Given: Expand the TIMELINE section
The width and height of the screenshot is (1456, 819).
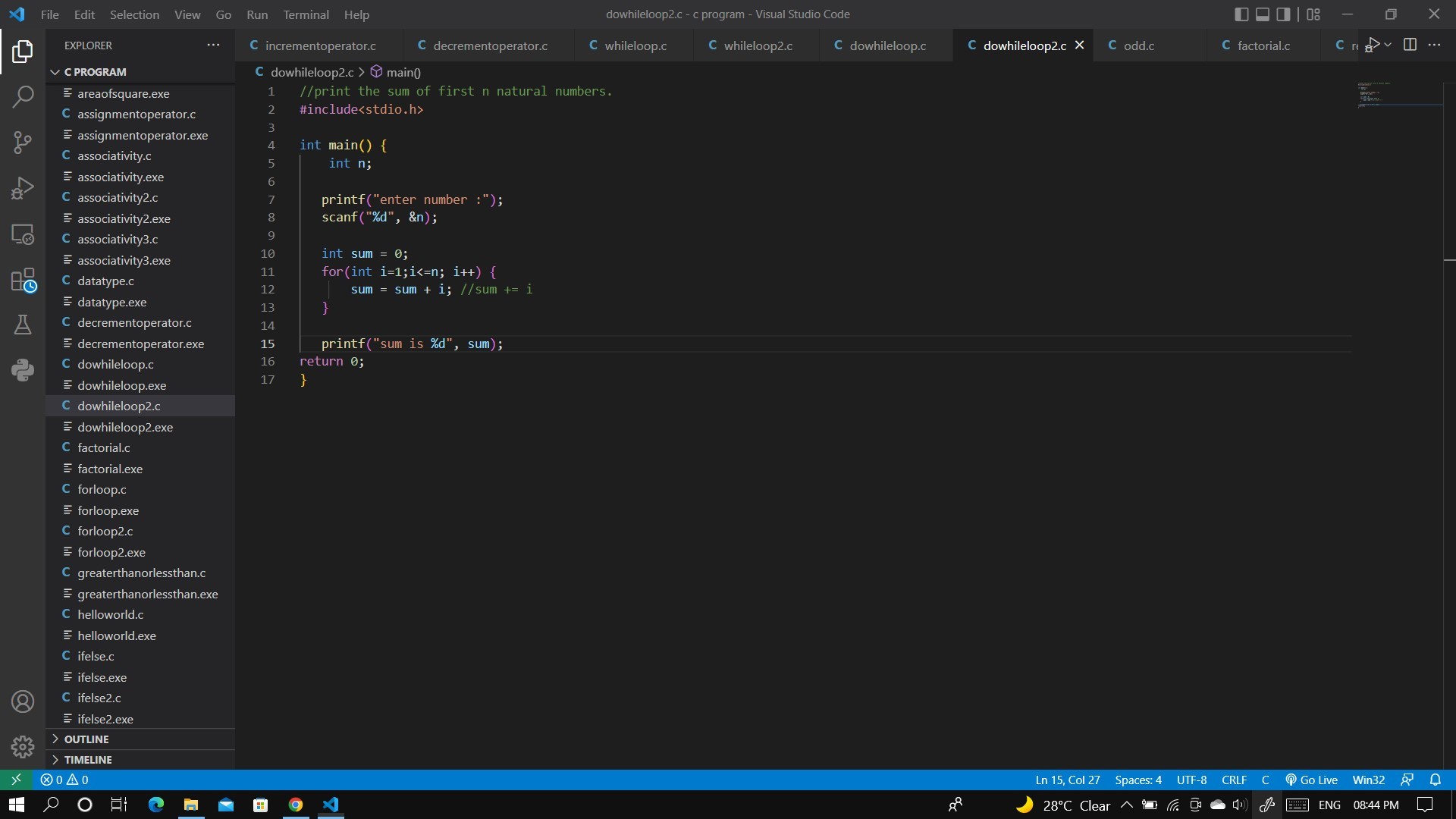Looking at the screenshot, I should pos(87,760).
